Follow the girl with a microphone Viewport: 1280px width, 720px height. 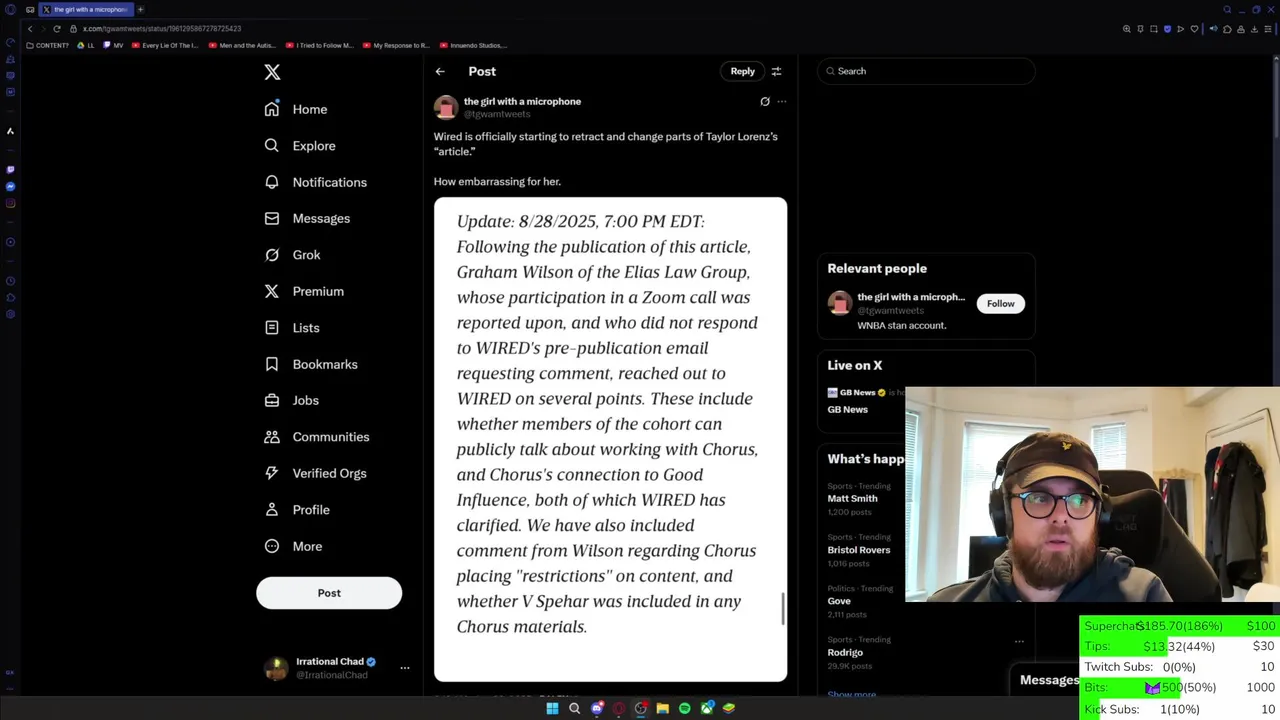point(1000,304)
